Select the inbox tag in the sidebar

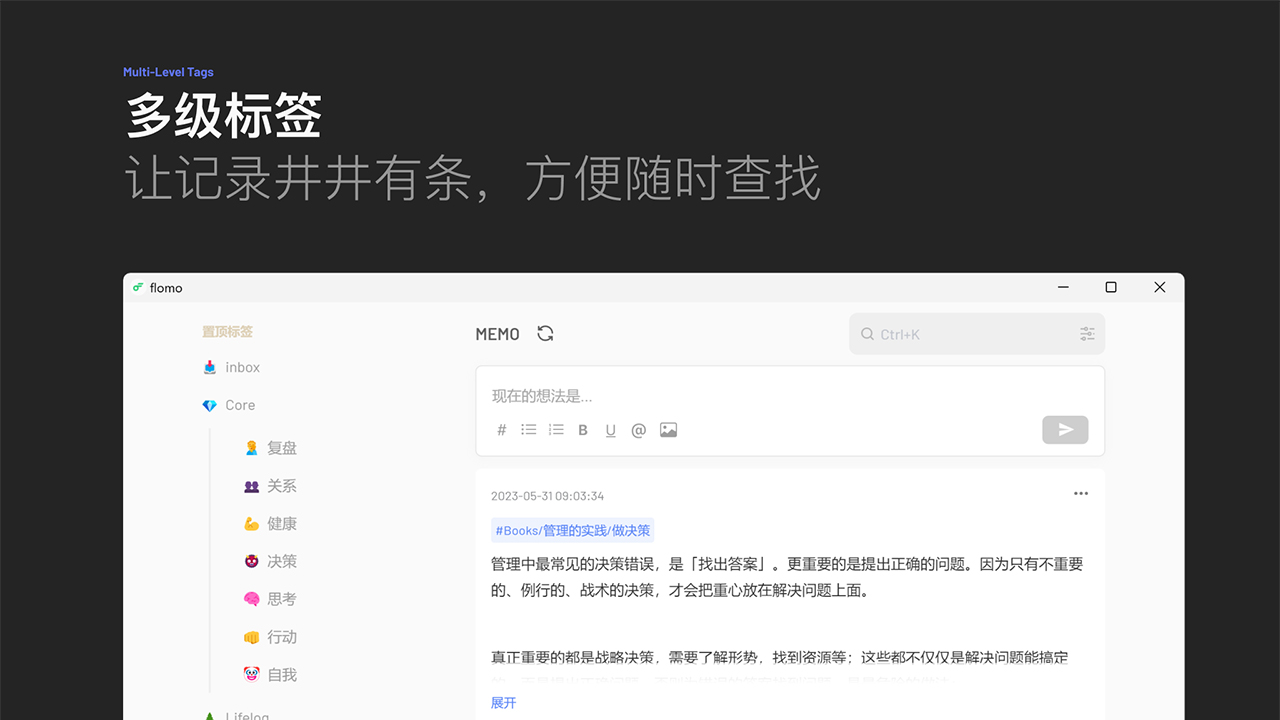pos(240,367)
